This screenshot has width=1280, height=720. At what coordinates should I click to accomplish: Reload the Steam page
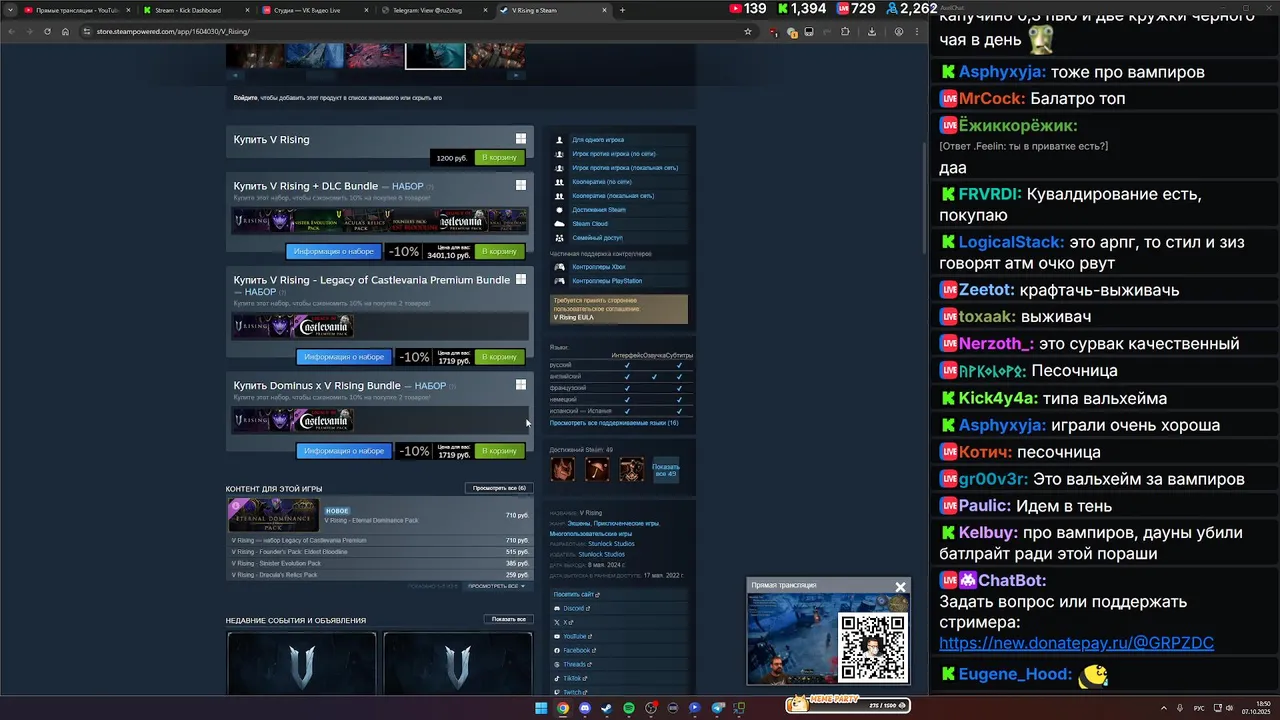(x=47, y=31)
